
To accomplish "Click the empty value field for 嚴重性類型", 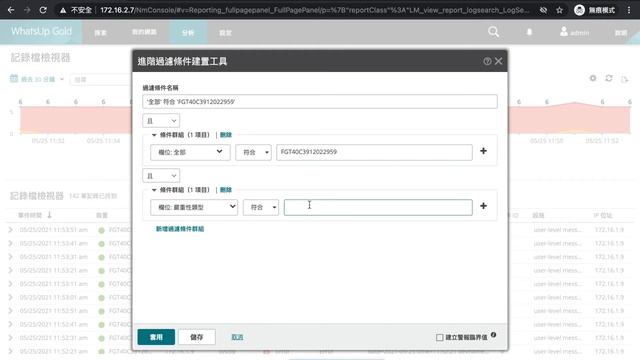I will click(378, 207).
